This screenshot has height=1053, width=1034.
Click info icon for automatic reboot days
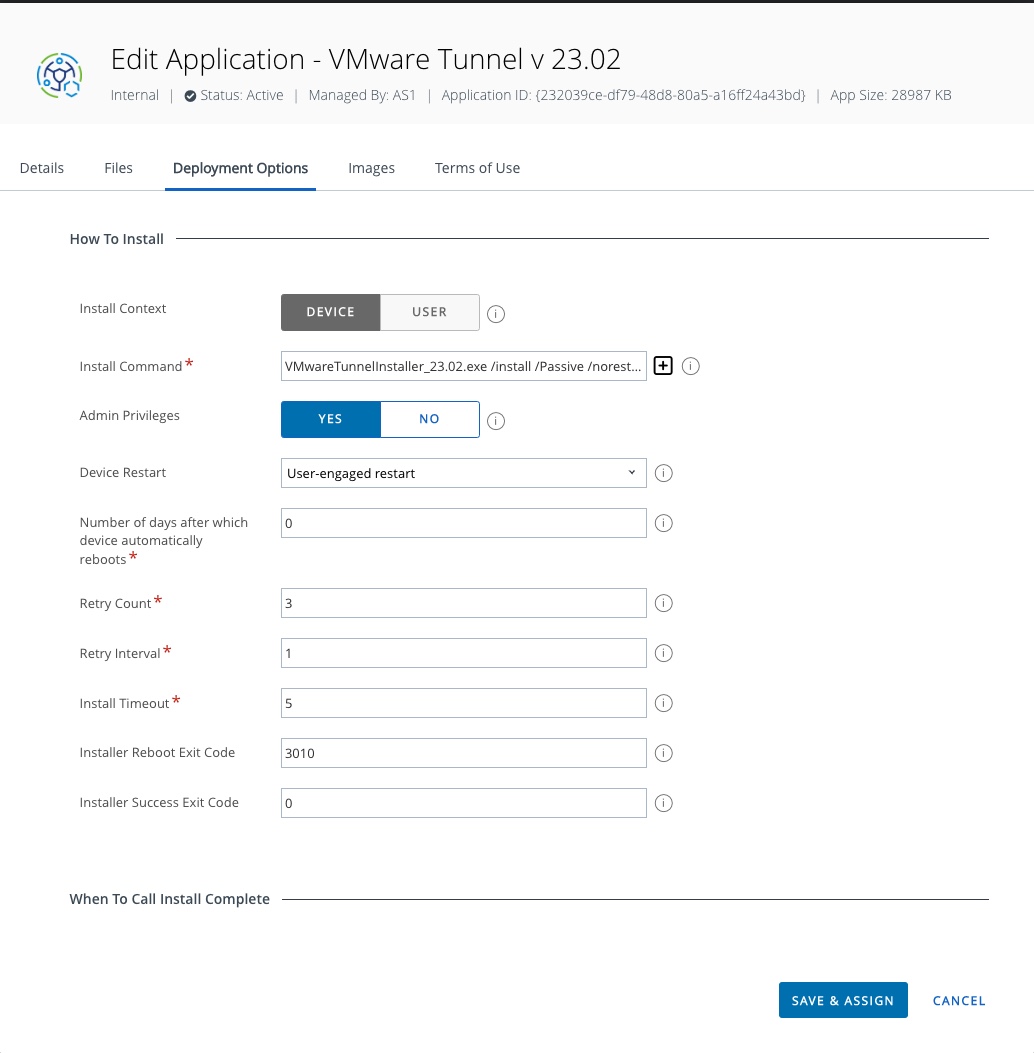click(663, 523)
